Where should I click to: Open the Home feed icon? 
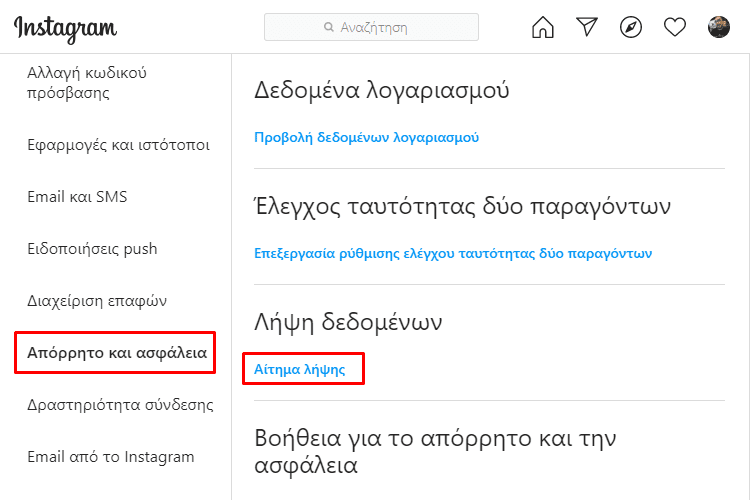(543, 27)
